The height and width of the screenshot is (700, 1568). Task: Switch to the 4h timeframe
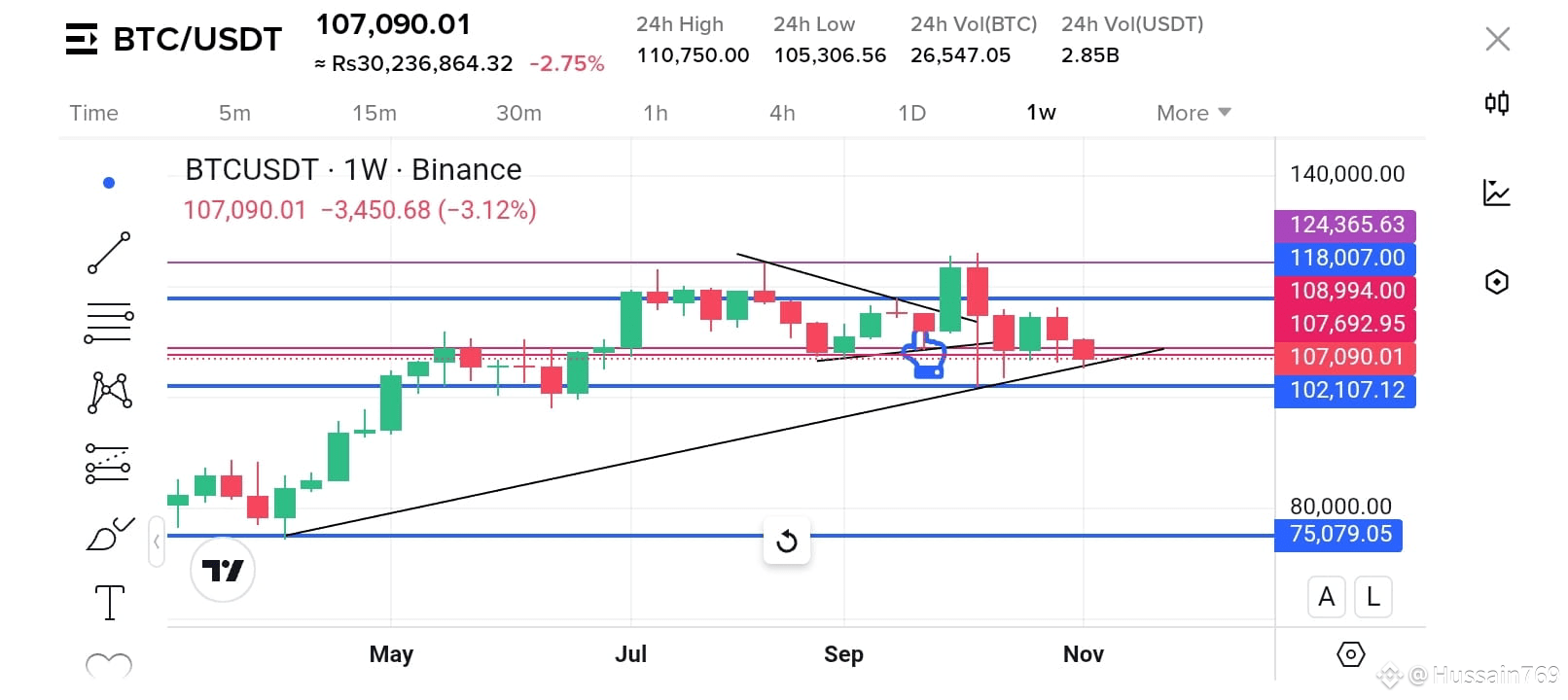(782, 113)
